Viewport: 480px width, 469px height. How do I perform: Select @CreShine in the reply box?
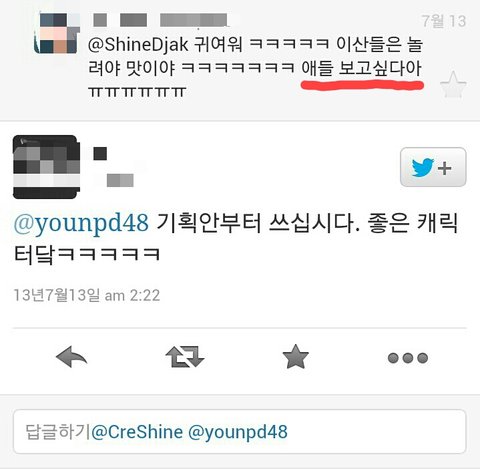click(137, 432)
